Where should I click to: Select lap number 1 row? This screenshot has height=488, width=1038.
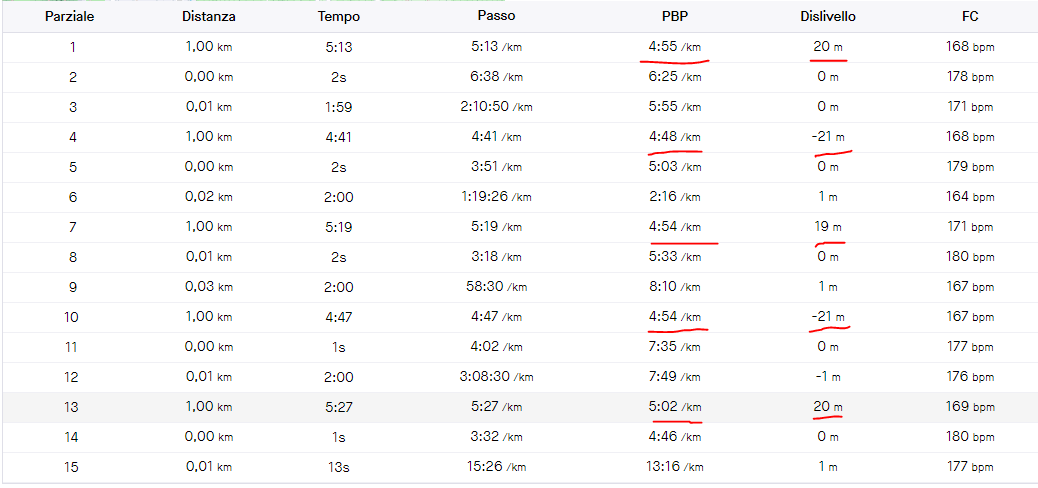(x=72, y=47)
